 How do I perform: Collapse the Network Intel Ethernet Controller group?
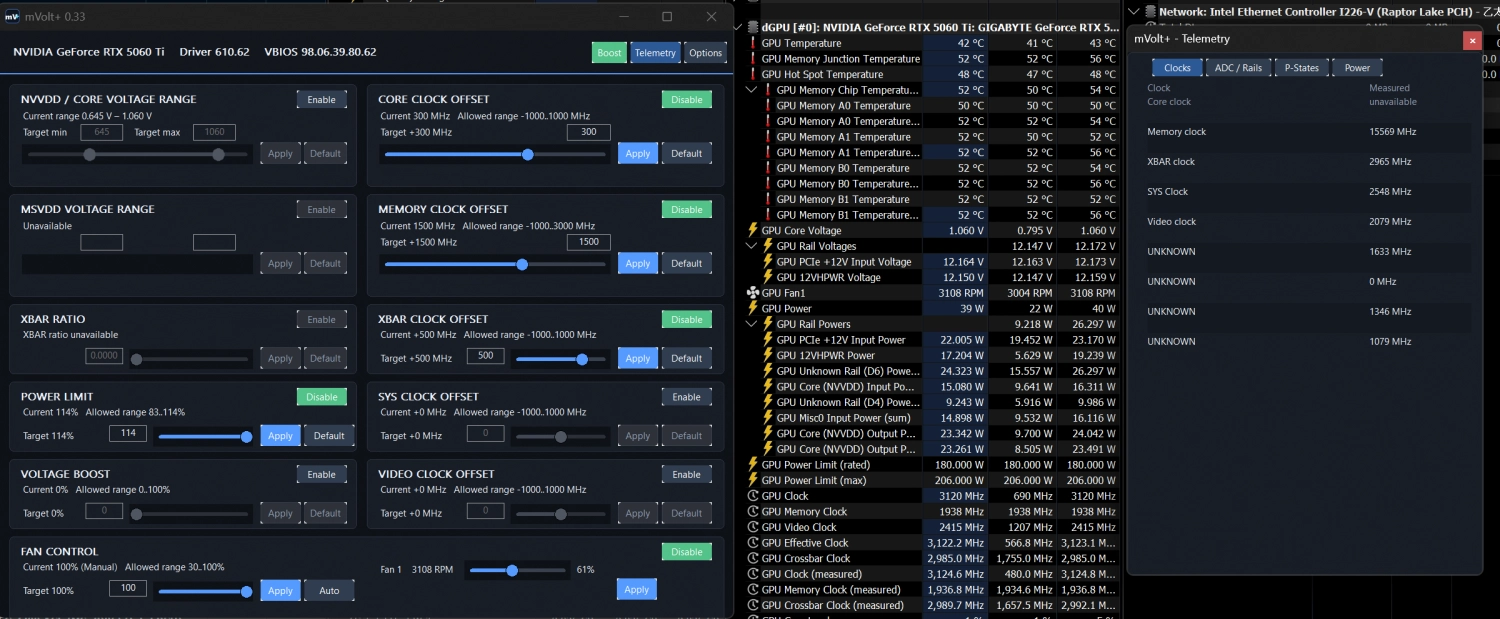[1135, 12]
